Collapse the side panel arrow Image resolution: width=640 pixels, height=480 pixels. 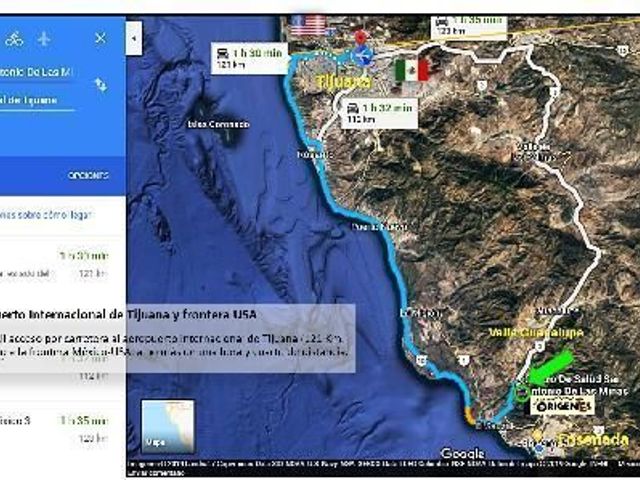pos(134,38)
